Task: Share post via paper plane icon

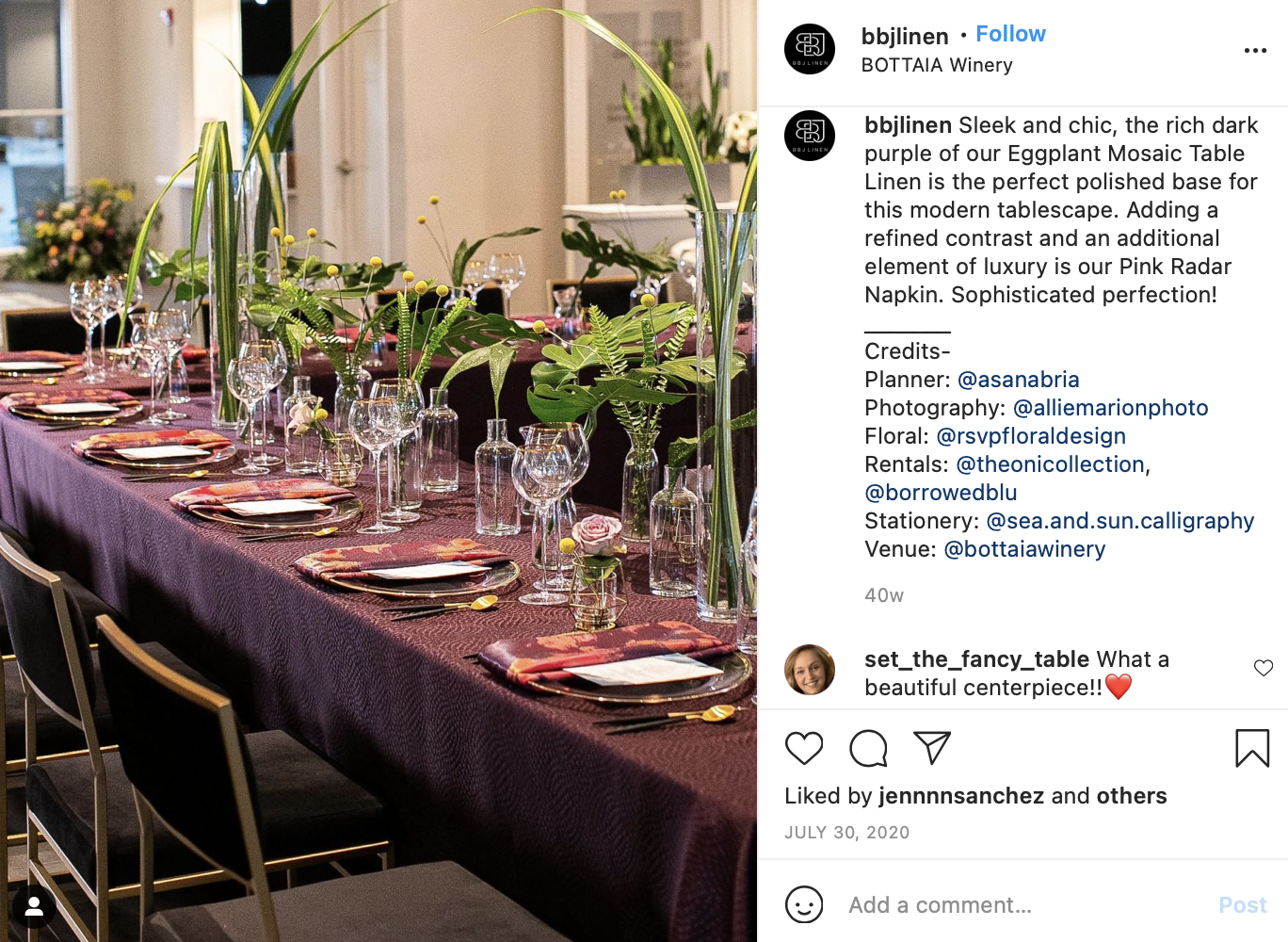Action: tap(932, 748)
